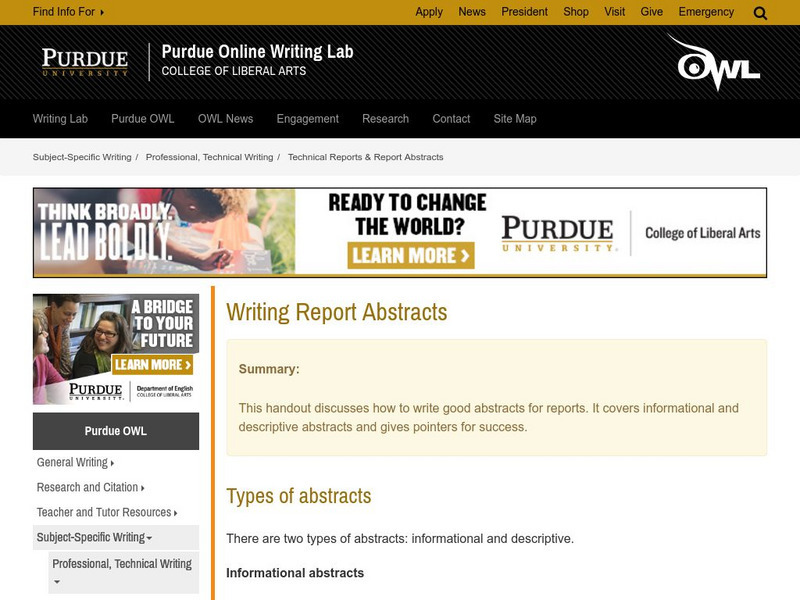Expand General Writing sidebar section
800x600 pixels.
[x=75, y=462]
